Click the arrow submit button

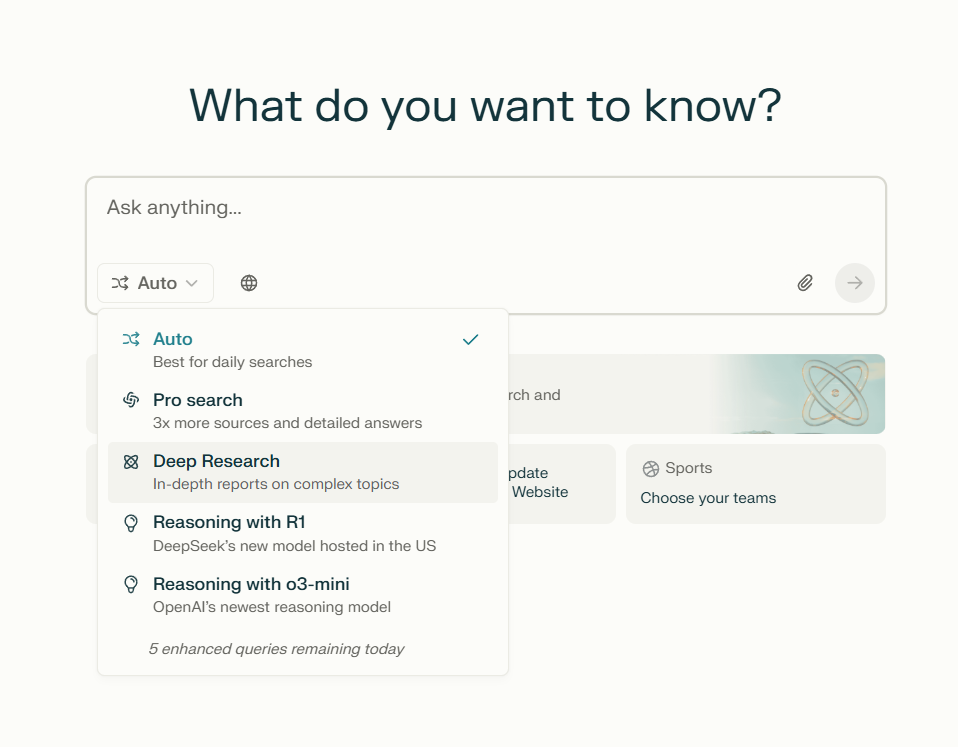coord(855,283)
